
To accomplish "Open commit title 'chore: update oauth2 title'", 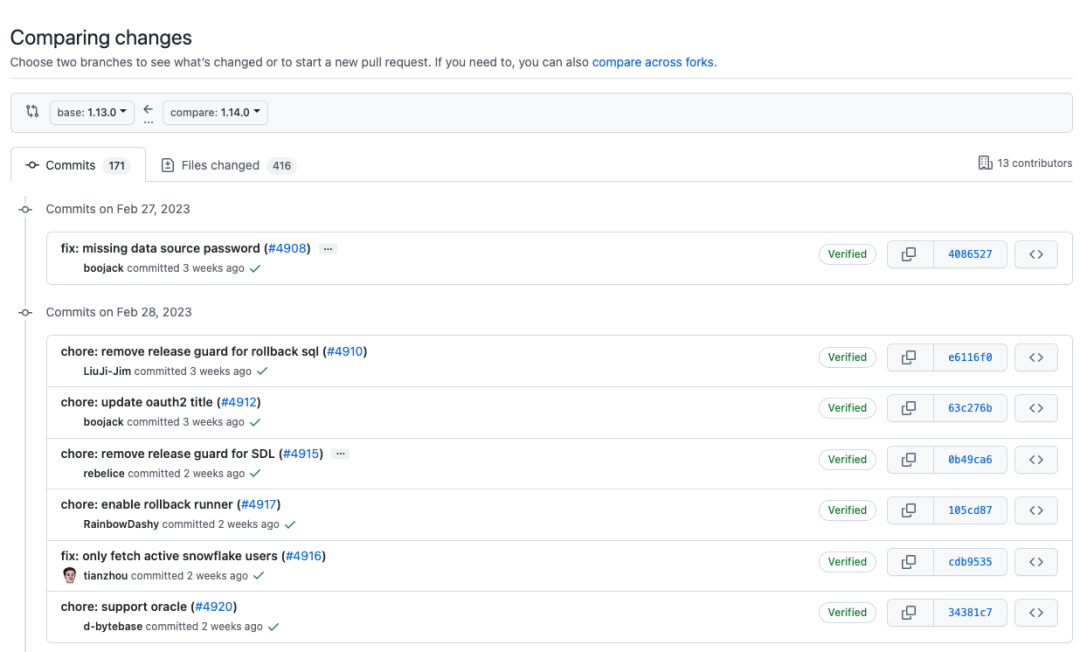I will [136, 402].
